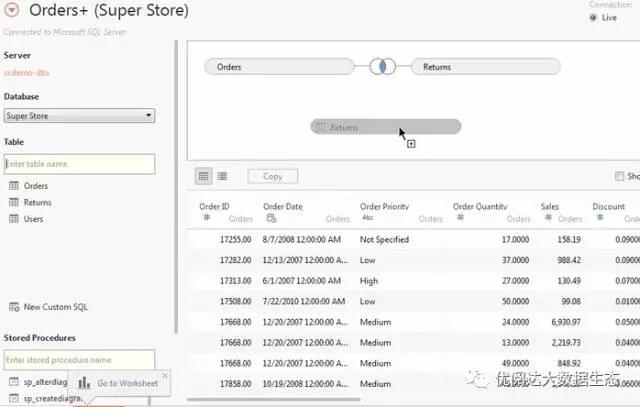Click the Order ID number type icon
Screen dimensions: 640x407
tap(207, 218)
